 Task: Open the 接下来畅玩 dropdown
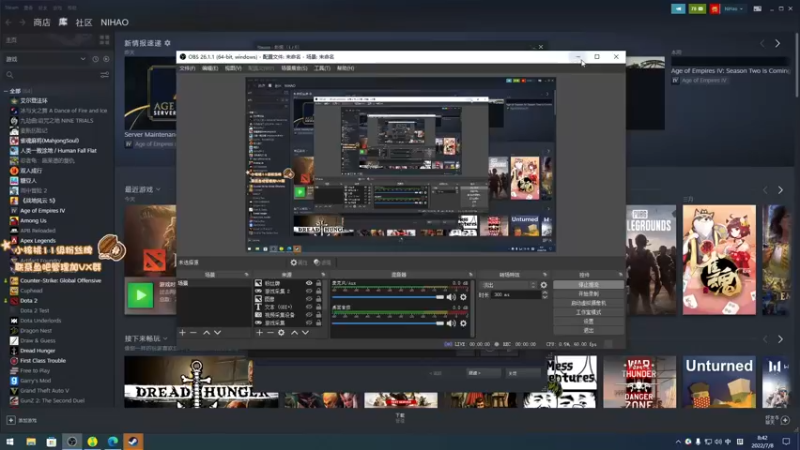(165, 338)
